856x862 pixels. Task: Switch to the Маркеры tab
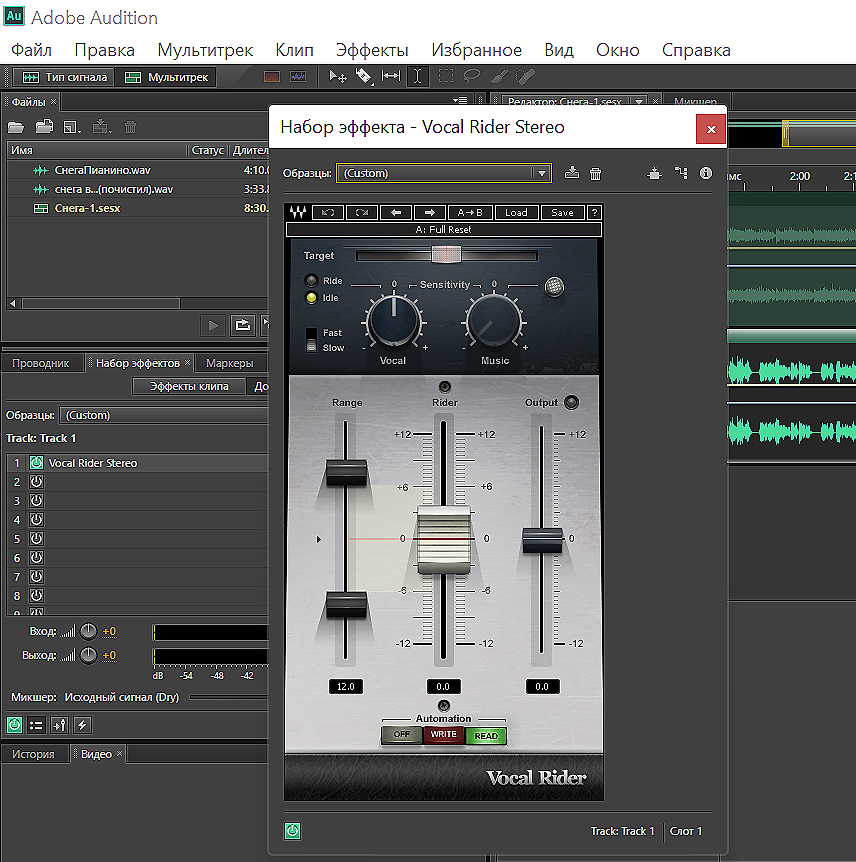[x=229, y=363]
